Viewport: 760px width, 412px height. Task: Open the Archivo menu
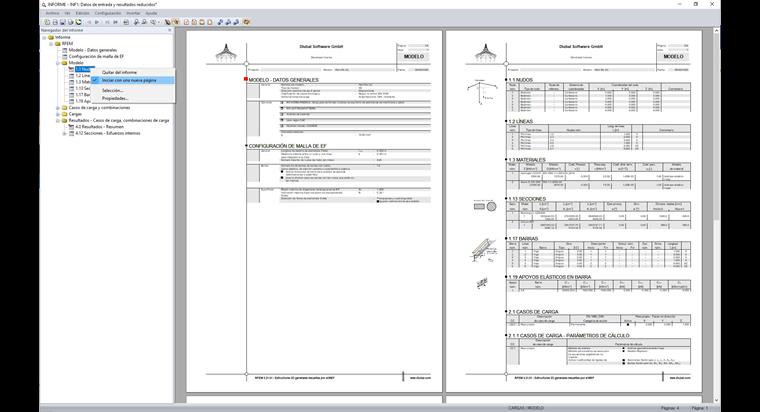tap(52, 13)
